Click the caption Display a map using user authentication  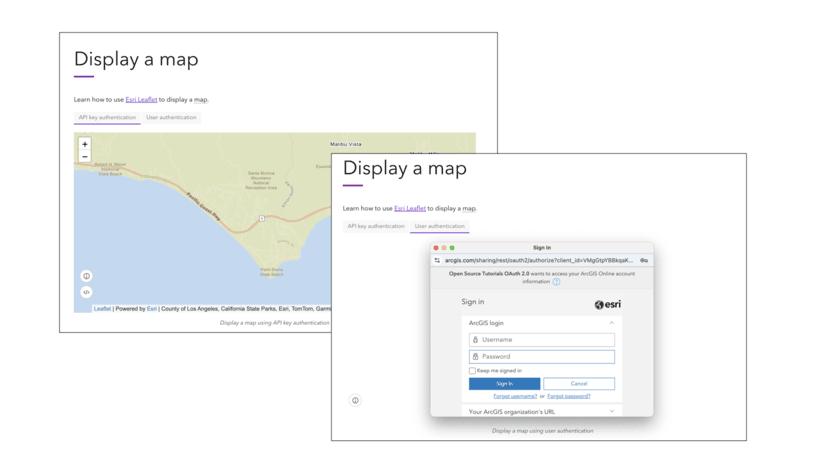click(543, 430)
